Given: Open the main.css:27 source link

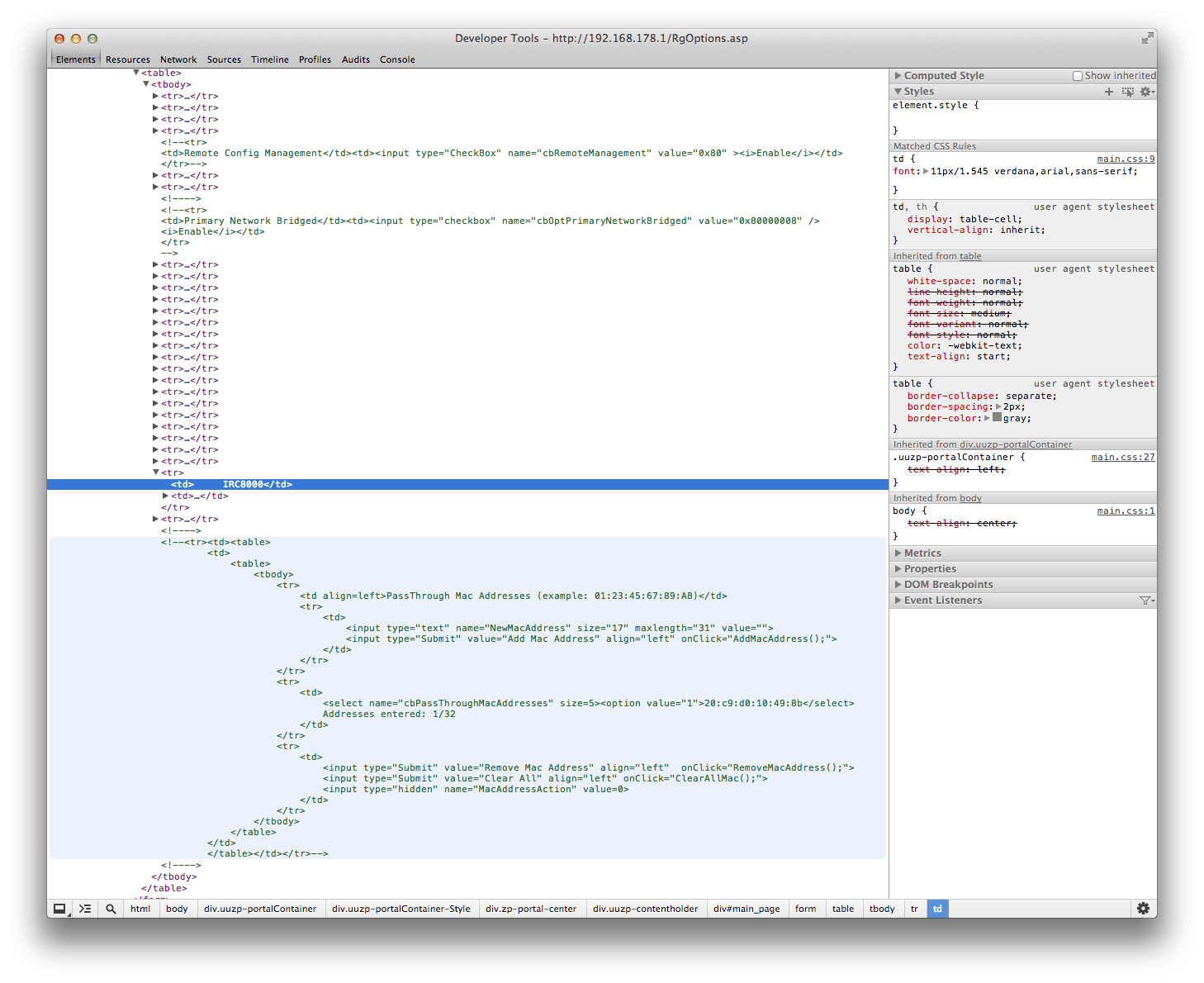Looking at the screenshot, I should 1122,457.
